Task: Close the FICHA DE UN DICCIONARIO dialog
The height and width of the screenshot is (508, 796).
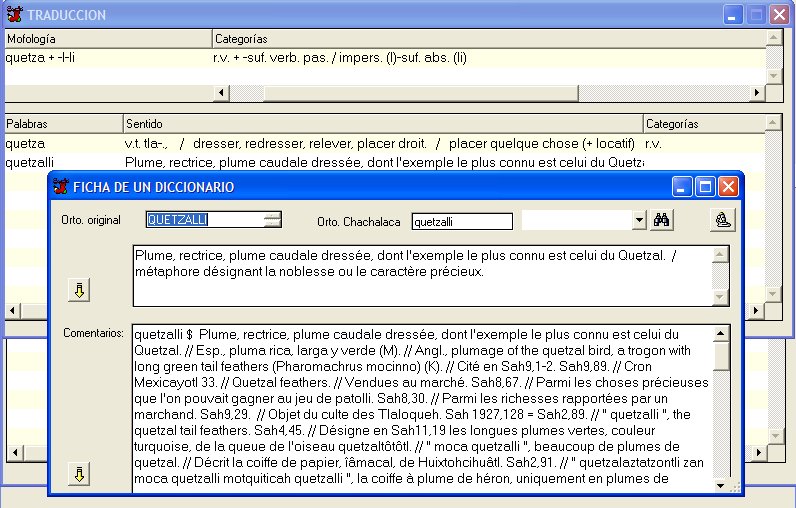Action: pyautogui.click(x=728, y=187)
